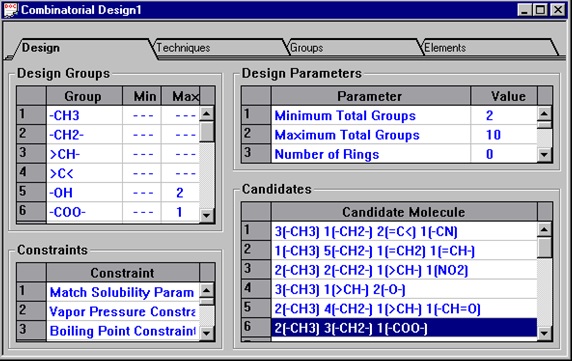The image size is (572, 361).
Task: Click the Group column header
Action: 84,96
